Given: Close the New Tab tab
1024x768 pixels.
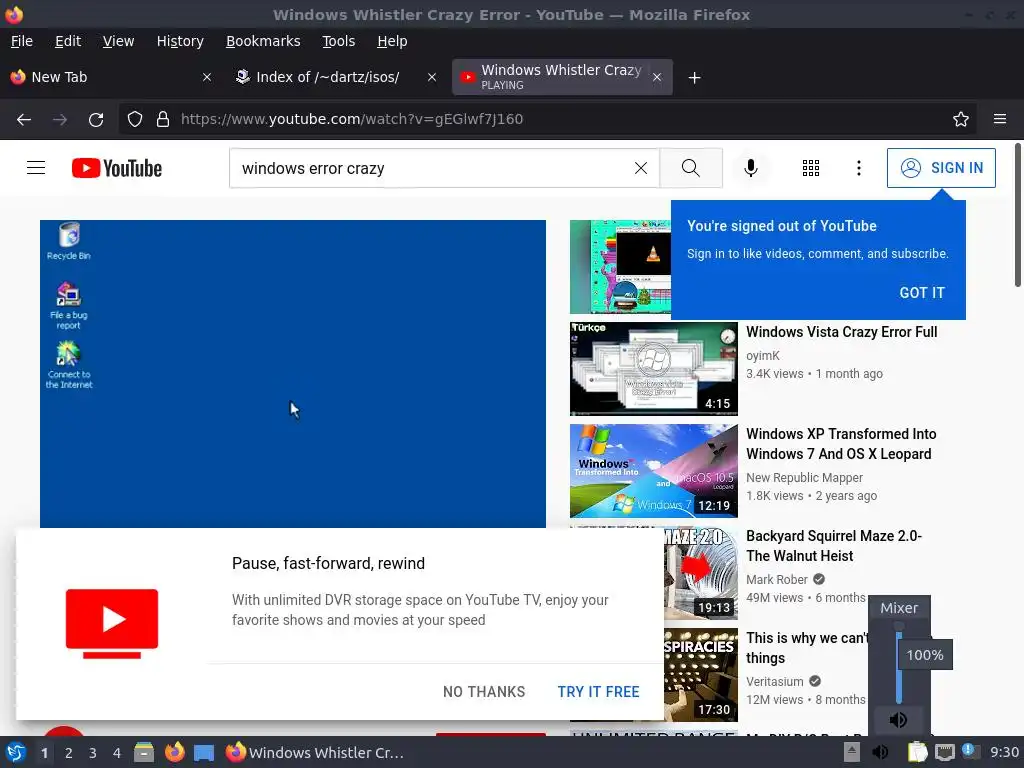Looking at the screenshot, I should coord(206,77).
